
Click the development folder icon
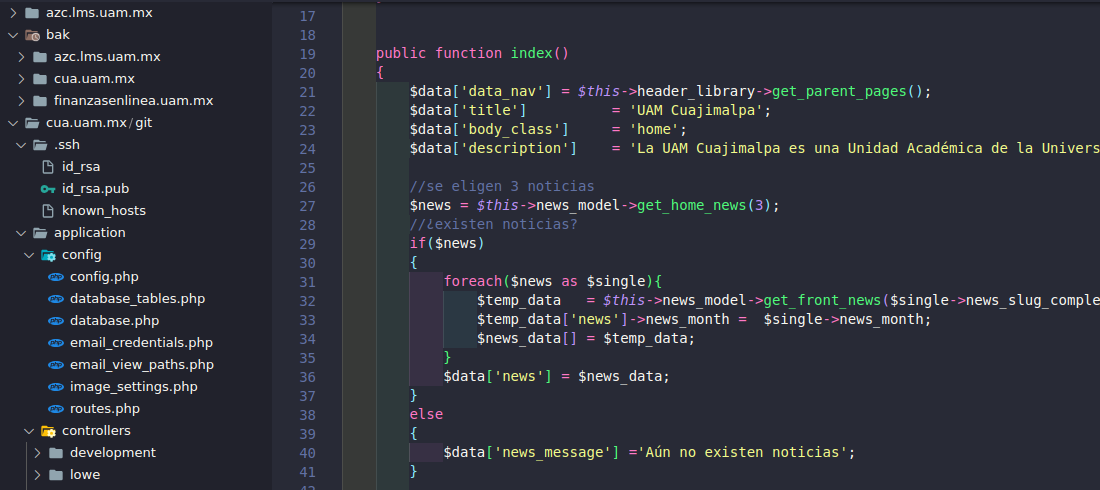[57, 453]
